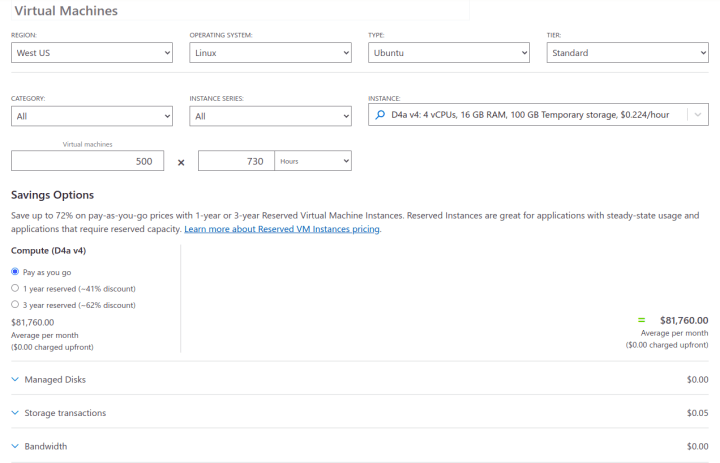Viewport: 720px width, 463px height.
Task: Click the 730 hours quantity field
Action: (236, 161)
